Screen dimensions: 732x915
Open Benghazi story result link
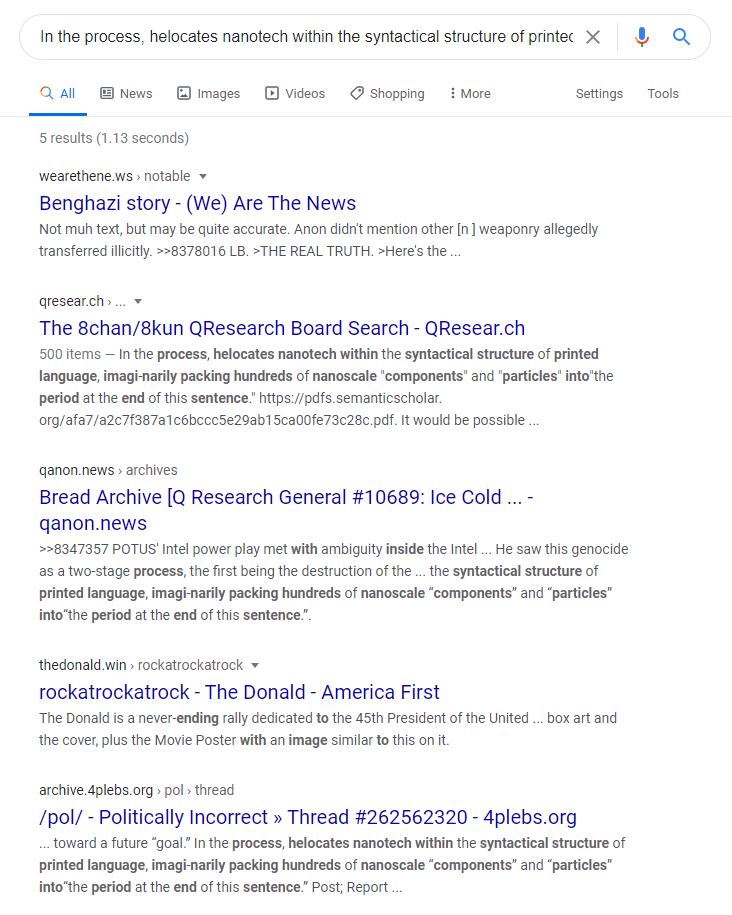click(197, 203)
